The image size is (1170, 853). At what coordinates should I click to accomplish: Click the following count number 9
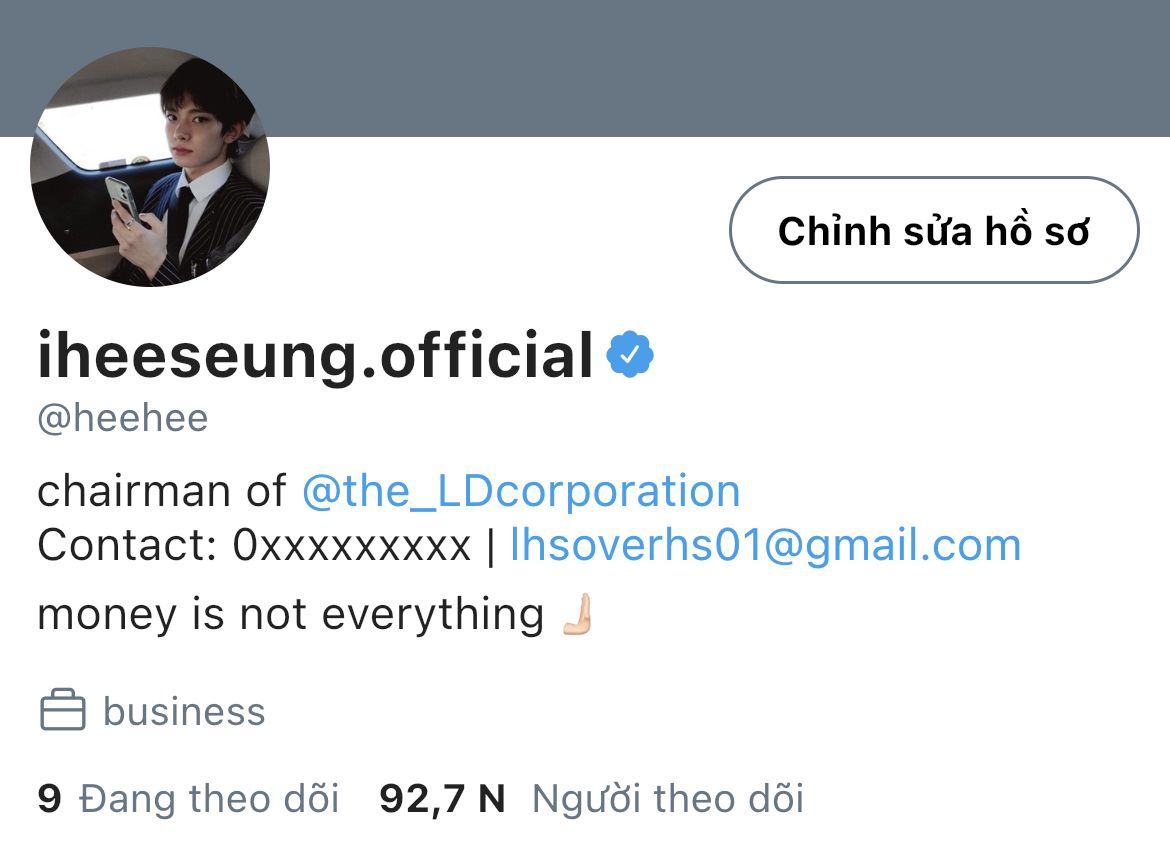click(x=49, y=799)
